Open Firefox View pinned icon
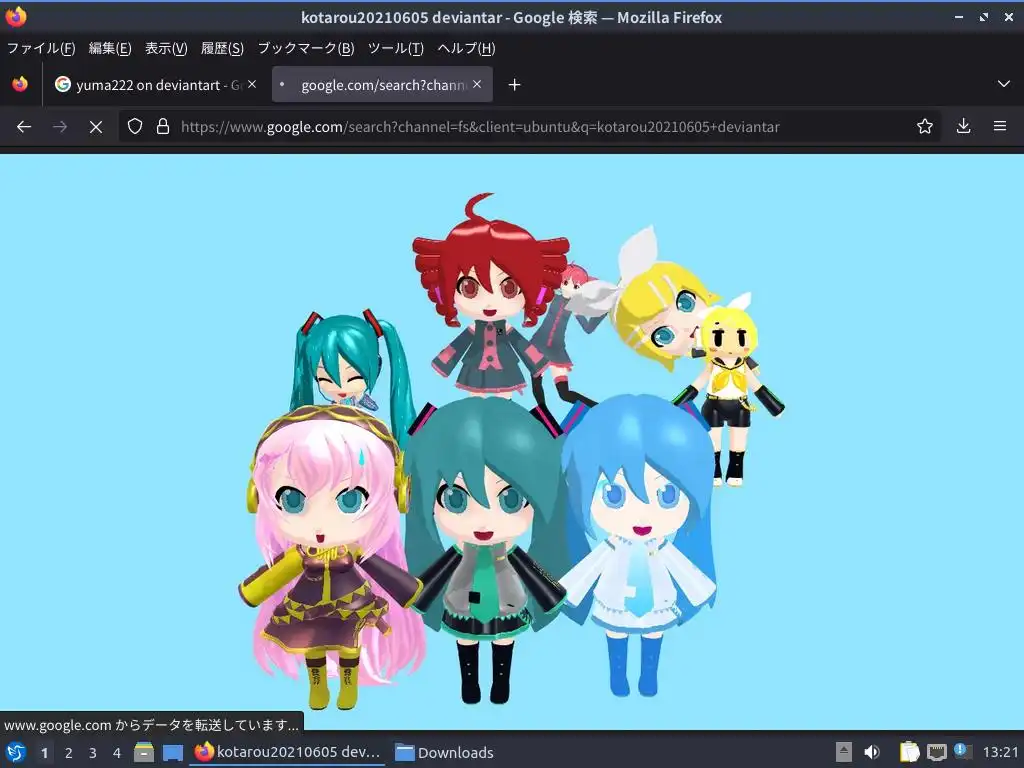 coord(20,84)
